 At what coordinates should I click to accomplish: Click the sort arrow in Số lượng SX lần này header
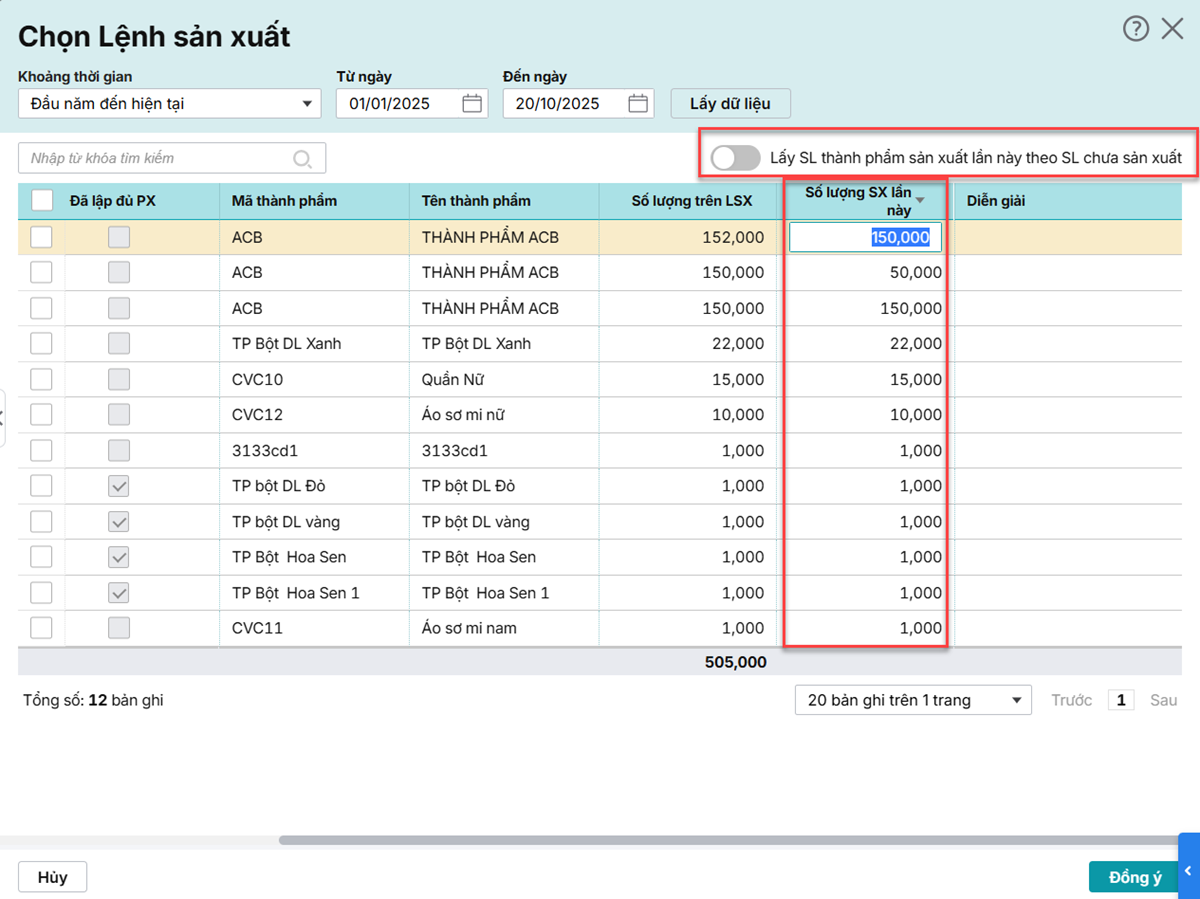click(920, 201)
